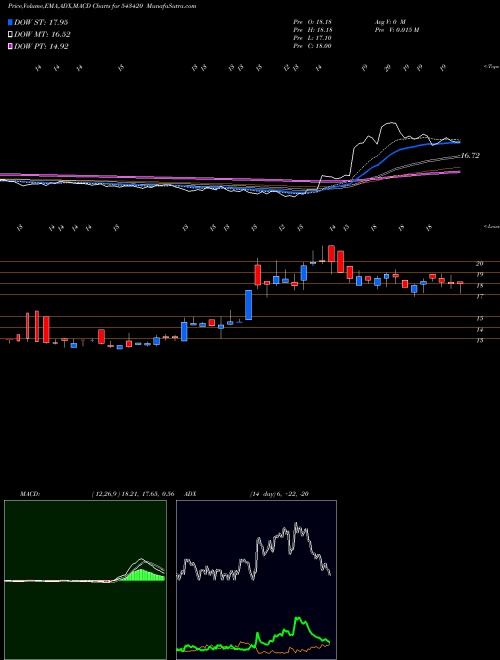
Task: Click the 'Avg V: 0 M' text
Action: pyautogui.click(x=389, y=21)
